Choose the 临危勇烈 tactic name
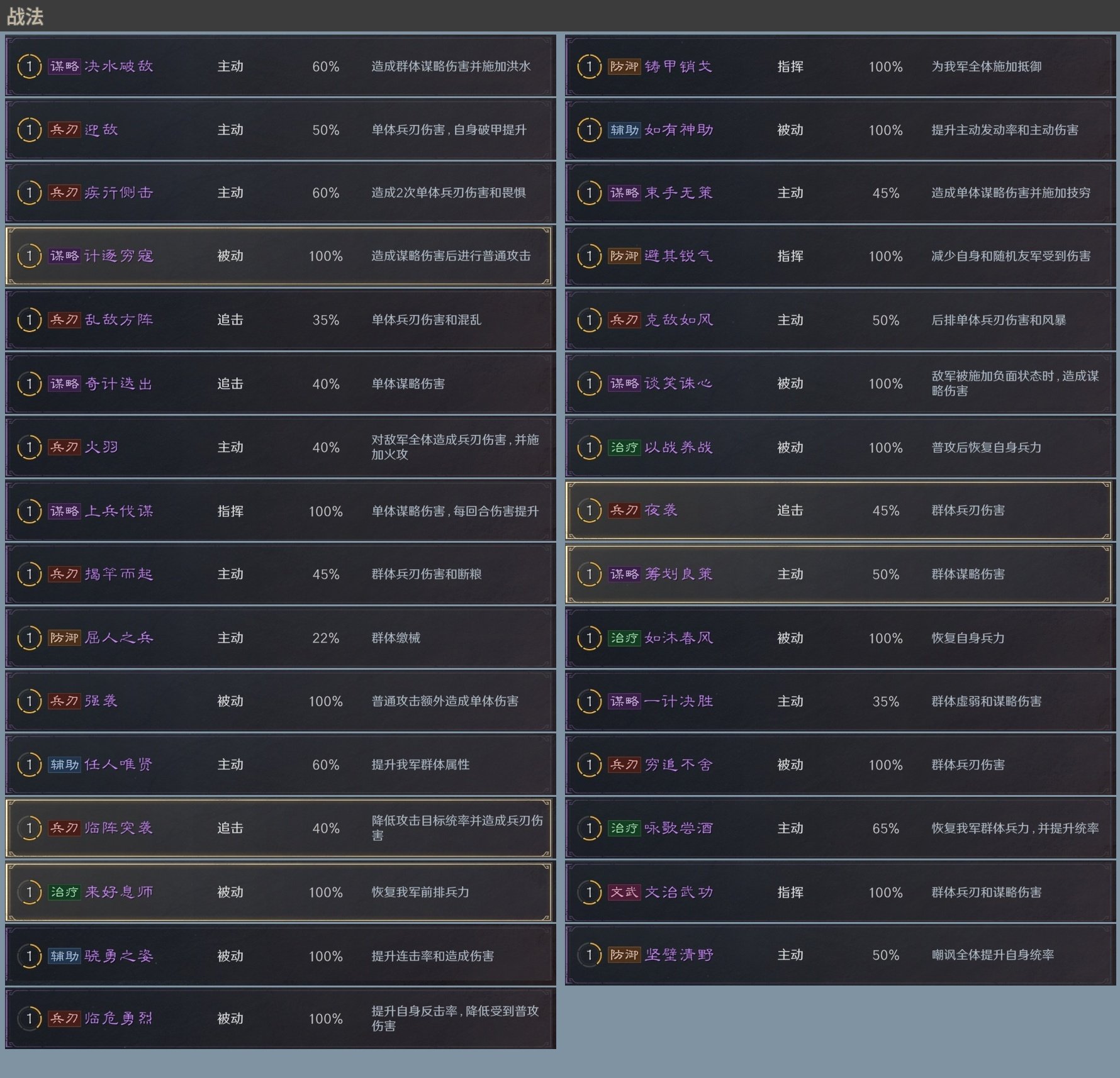Screen dimensions: 1120x1078 pyautogui.click(x=119, y=1018)
